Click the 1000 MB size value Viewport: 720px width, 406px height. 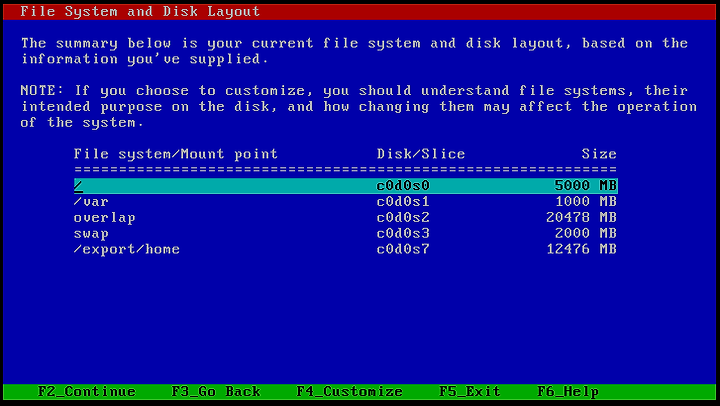point(585,202)
